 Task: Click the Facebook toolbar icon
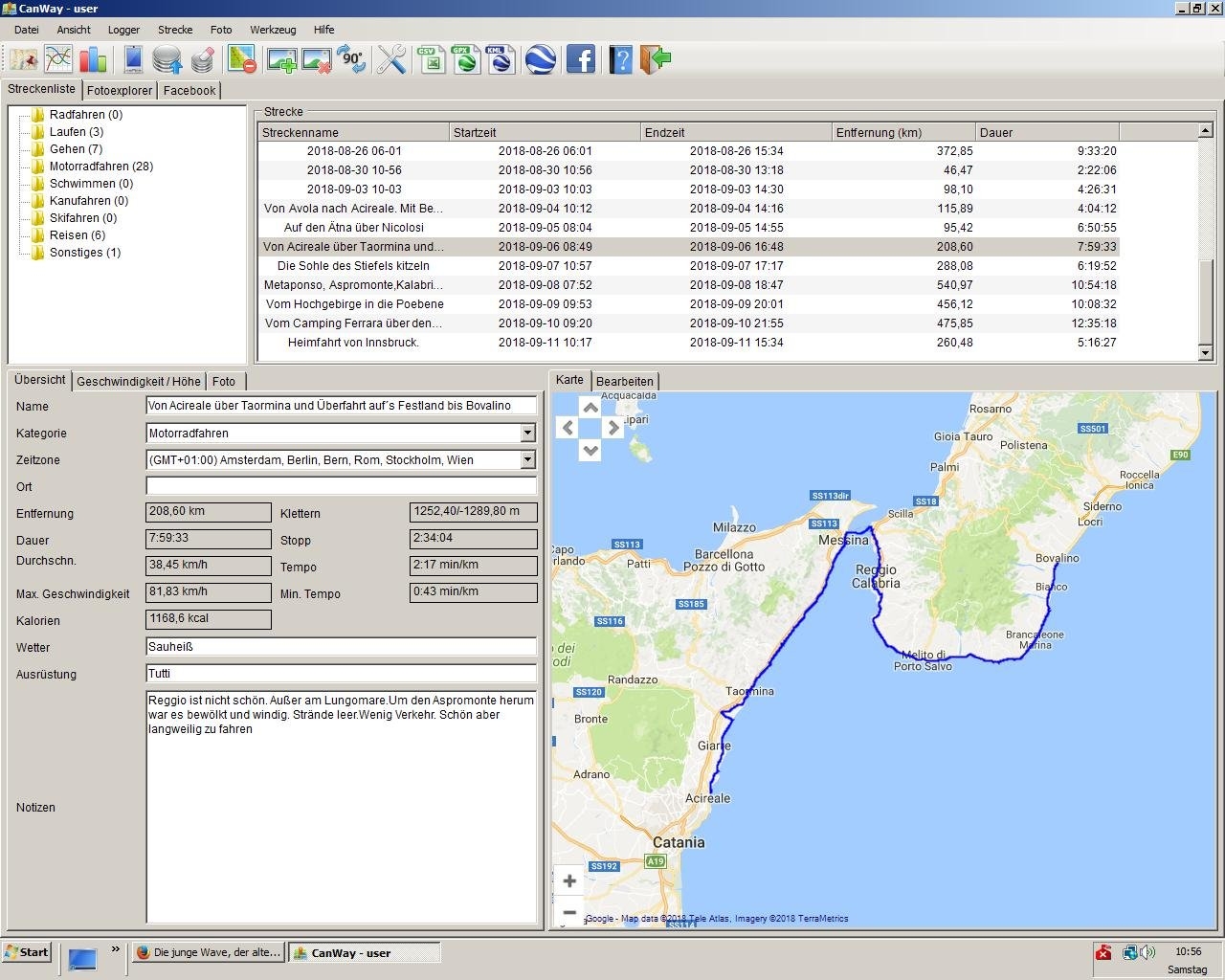click(x=580, y=59)
